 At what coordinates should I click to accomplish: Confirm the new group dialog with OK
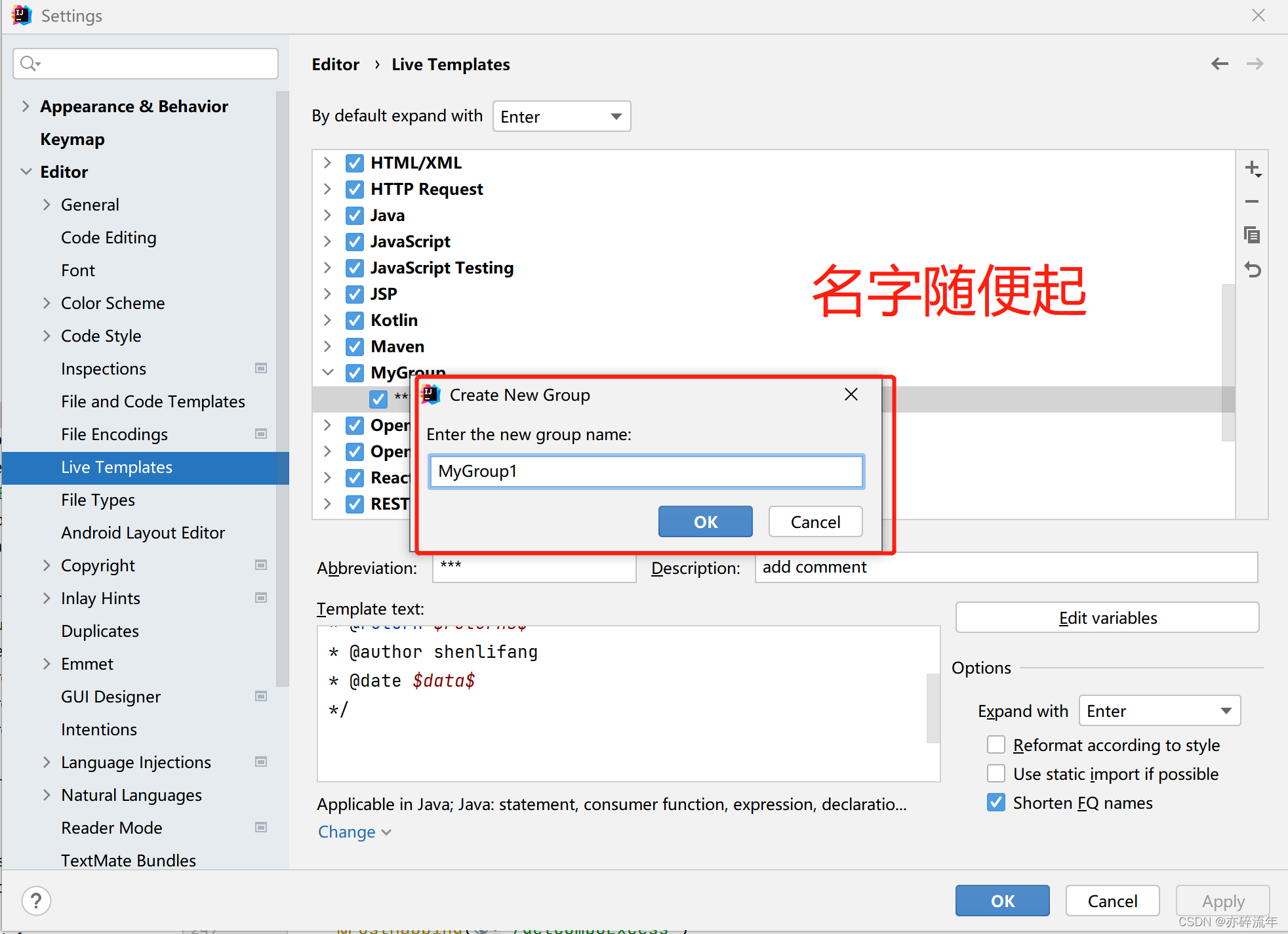[705, 521]
